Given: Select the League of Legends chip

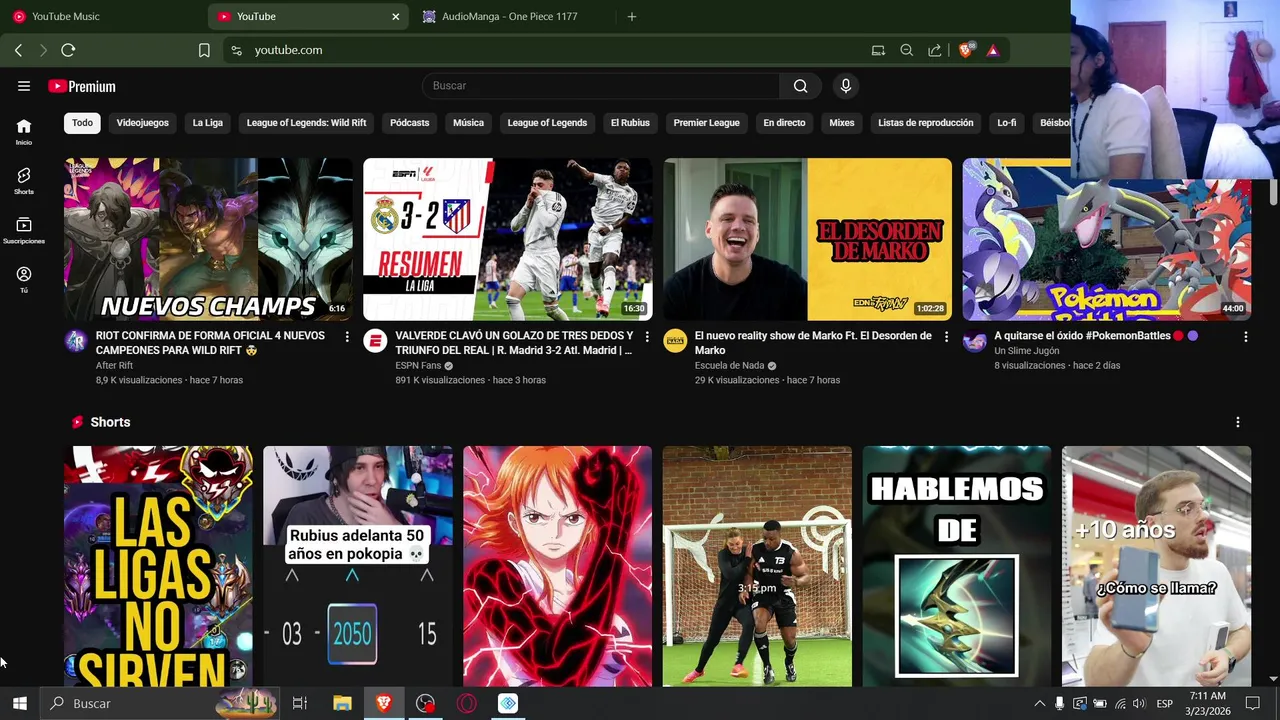Looking at the screenshot, I should pyautogui.click(x=547, y=123).
